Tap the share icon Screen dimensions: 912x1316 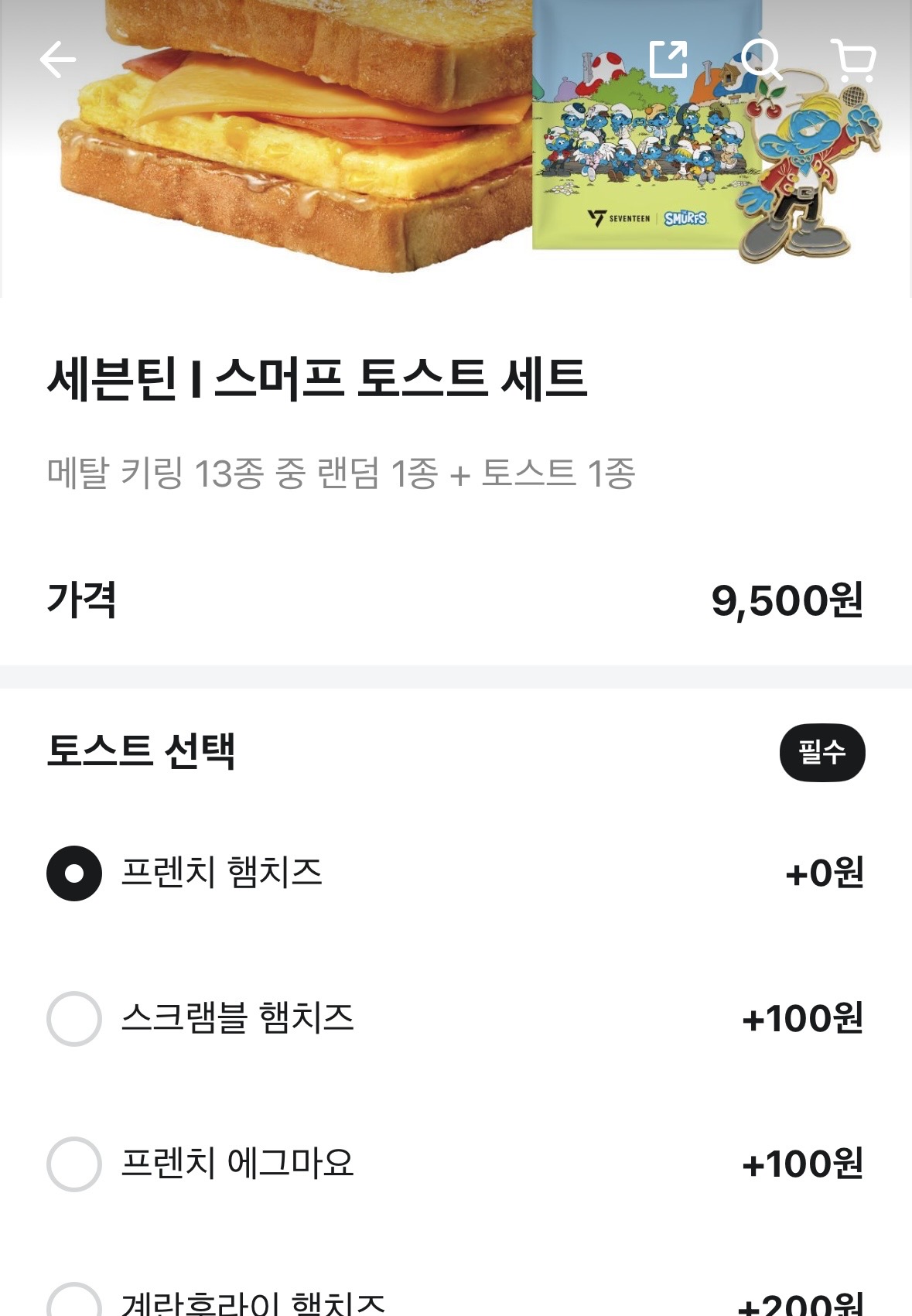(668, 60)
